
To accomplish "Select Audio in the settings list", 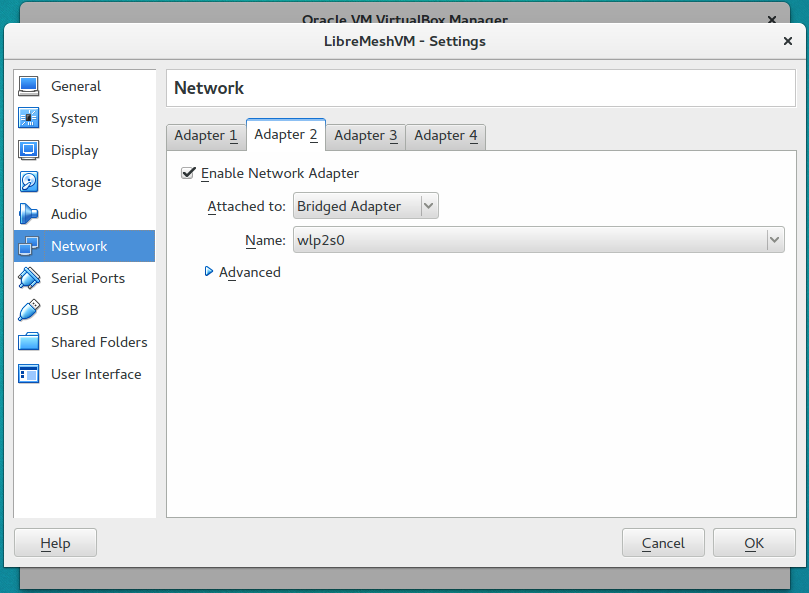I will tap(85, 214).
